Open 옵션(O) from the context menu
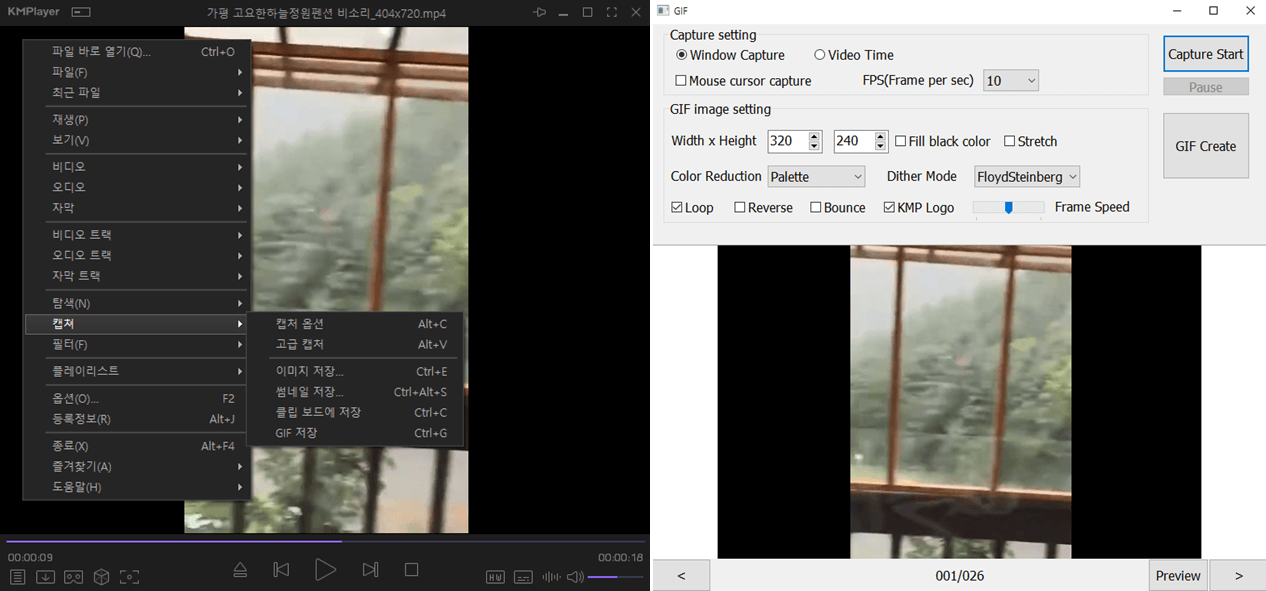 pyautogui.click(x=135, y=398)
